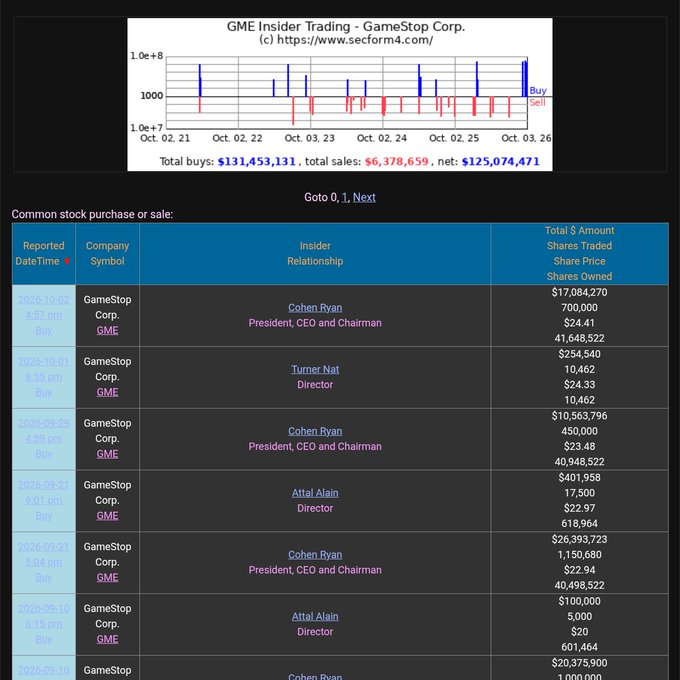Sort by Reported DateTime column header
The width and height of the screenshot is (680, 680).
click(x=43, y=254)
